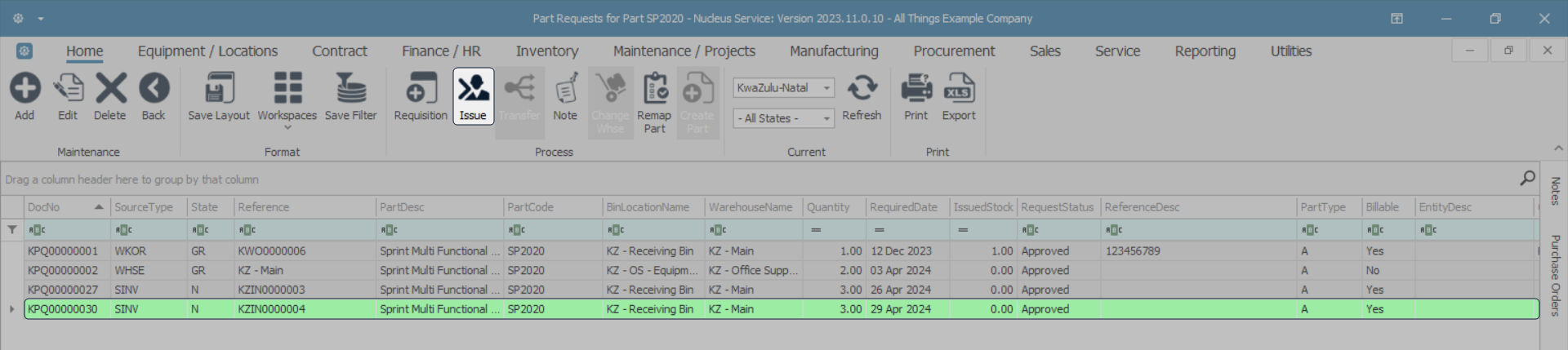1568x350 pixels.
Task: Click the KZ - Office Supp... warehouse cell
Action: (x=753, y=270)
